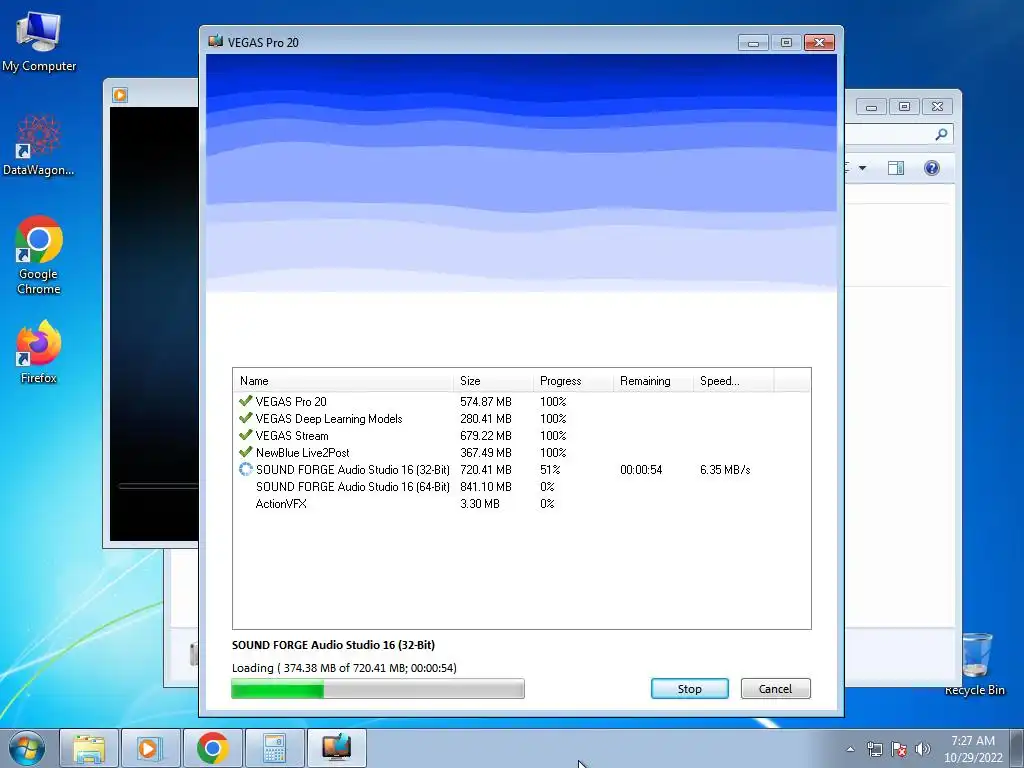Select SOUND FORGE Audio Studio 16 (32-Bit) row
Screen dimensions: 1024x768
point(521,470)
